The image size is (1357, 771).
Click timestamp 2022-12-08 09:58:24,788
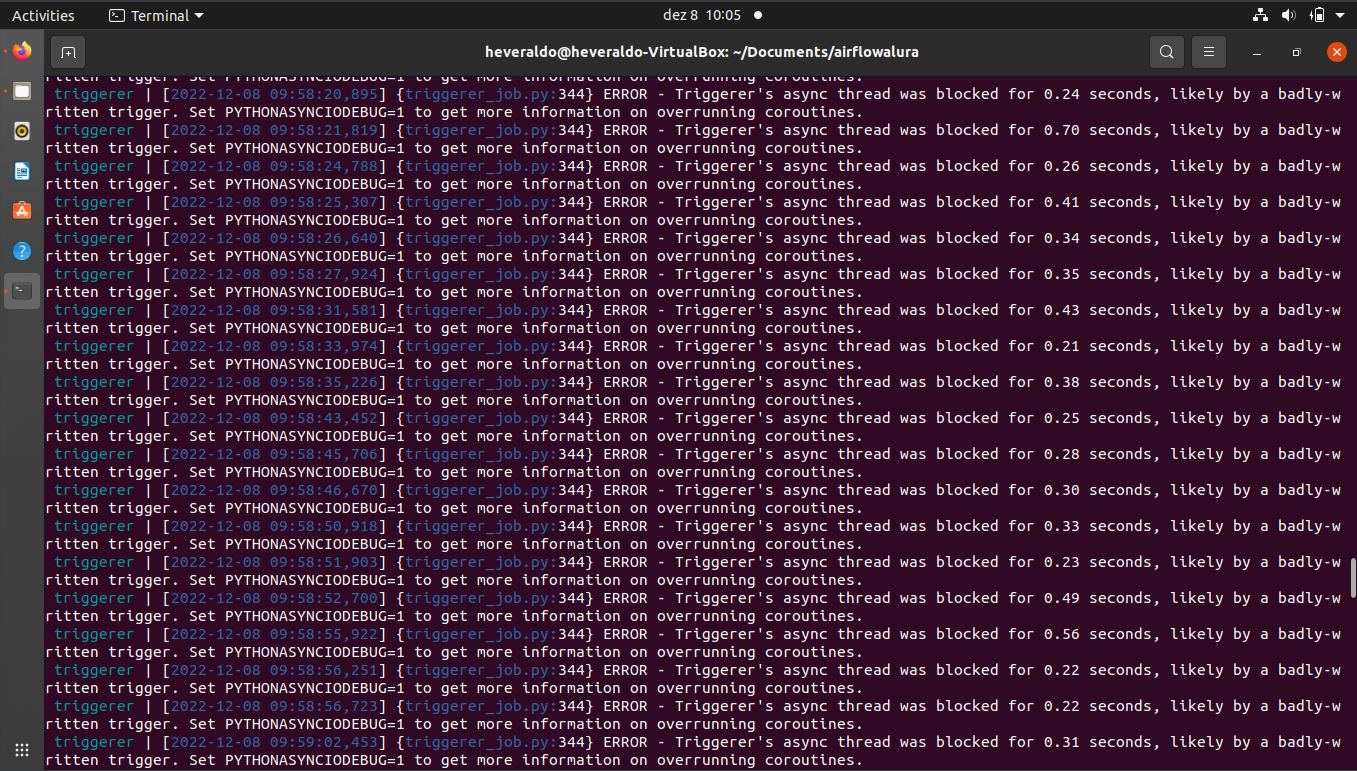[x=274, y=166]
